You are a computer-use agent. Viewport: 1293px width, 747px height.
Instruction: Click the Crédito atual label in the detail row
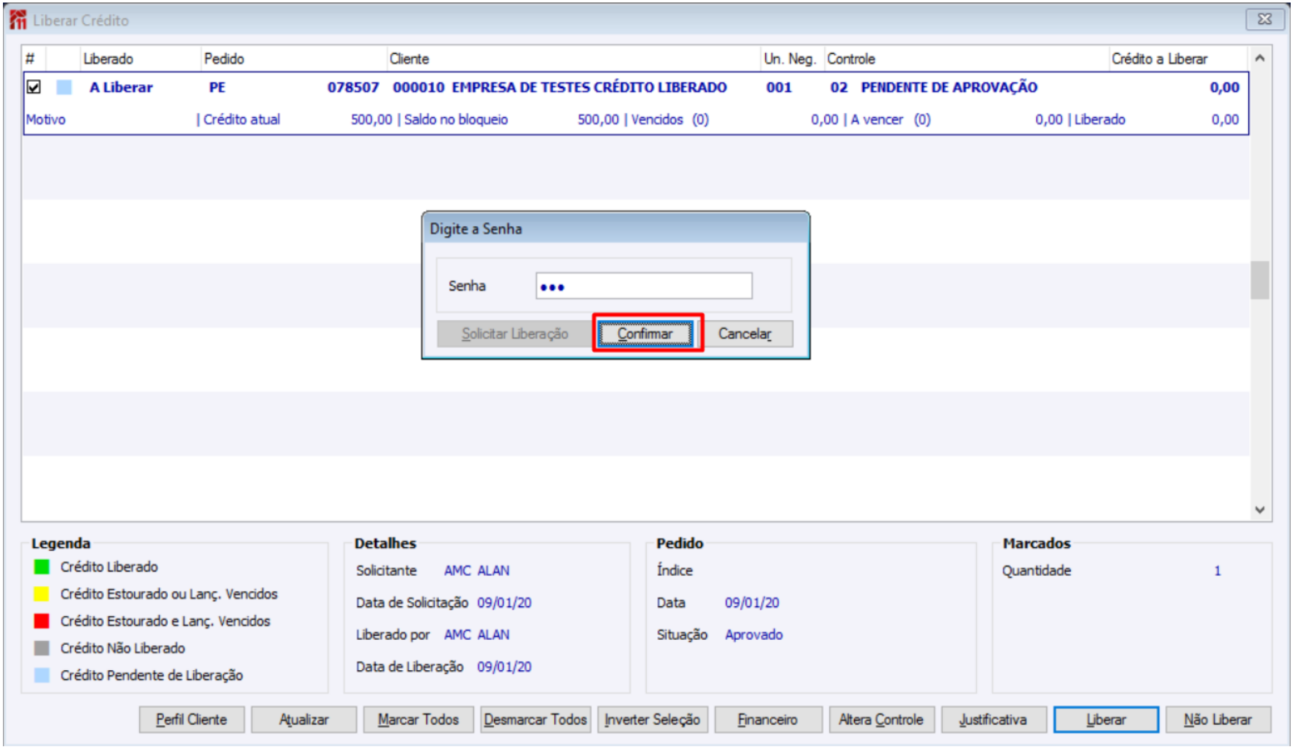coord(242,119)
